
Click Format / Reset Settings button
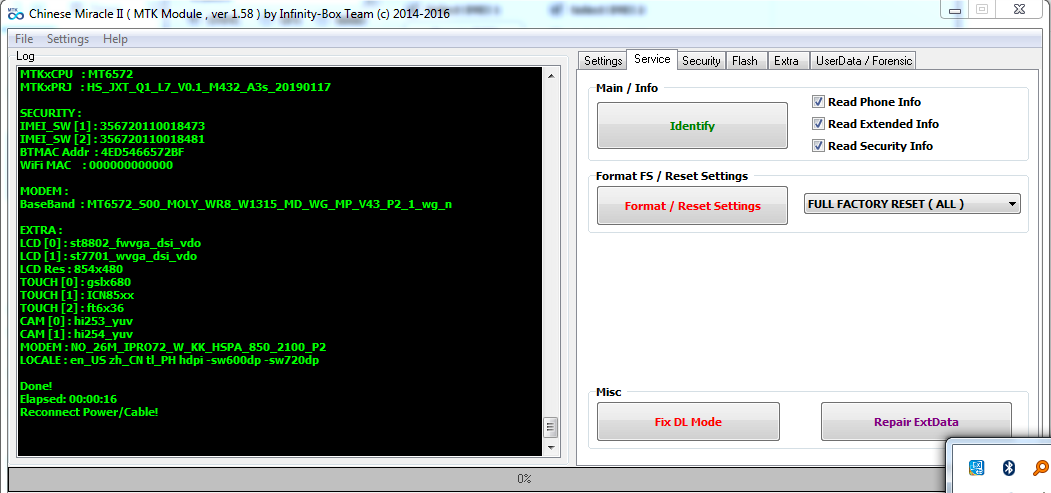[x=692, y=206]
